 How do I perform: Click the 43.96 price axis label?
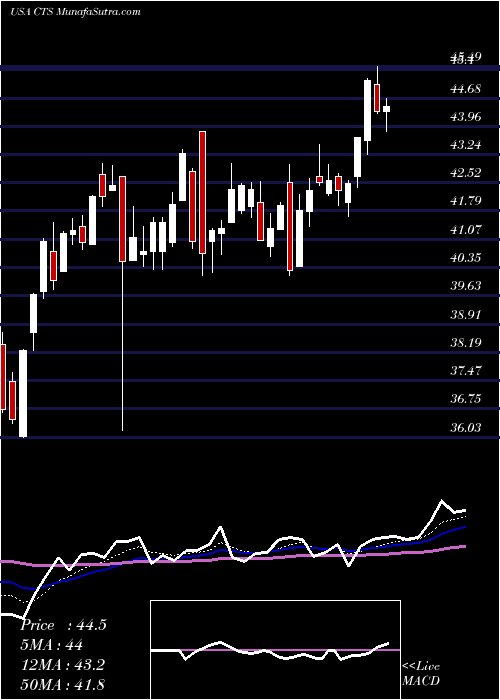coord(466,117)
